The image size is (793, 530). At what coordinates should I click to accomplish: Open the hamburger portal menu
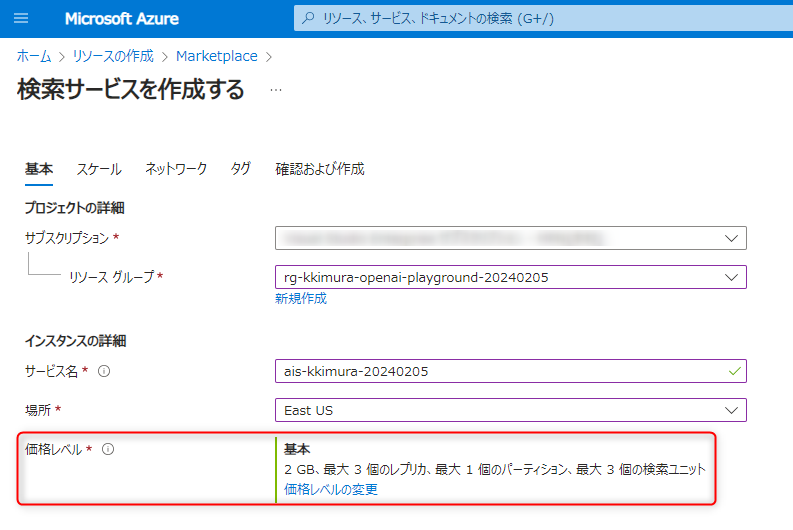pyautogui.click(x=21, y=19)
